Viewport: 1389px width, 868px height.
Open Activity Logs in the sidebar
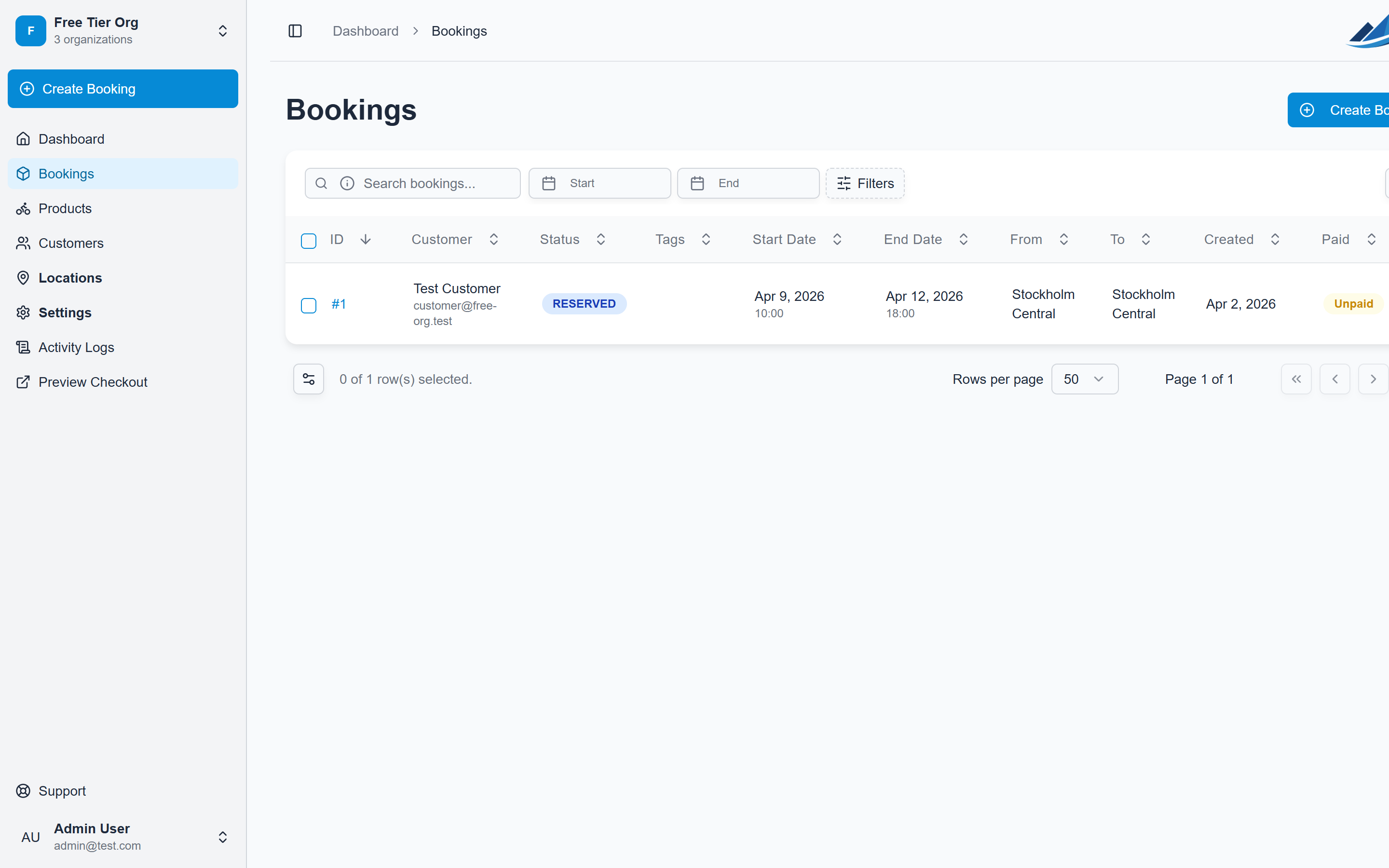pos(123,347)
